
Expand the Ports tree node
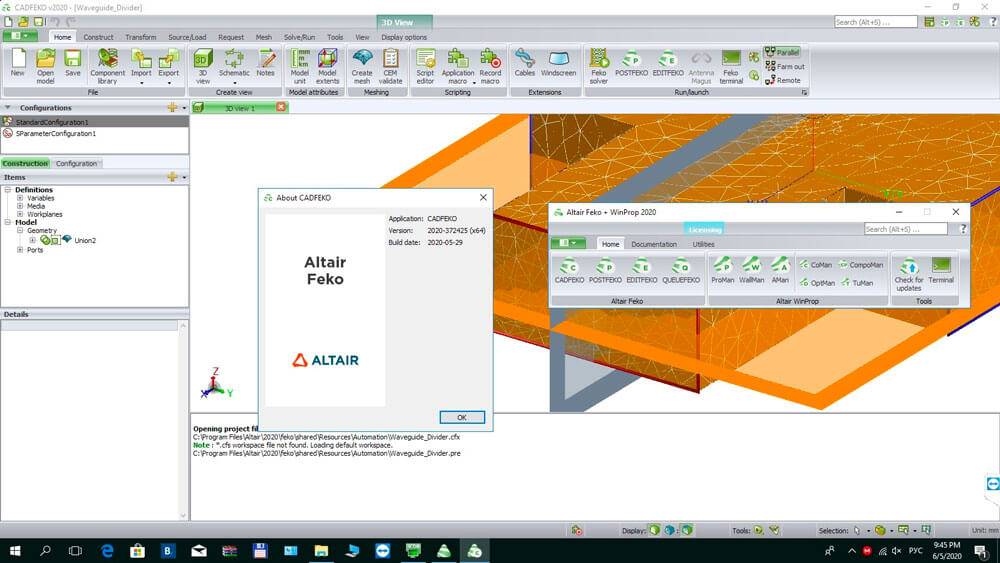[20, 250]
